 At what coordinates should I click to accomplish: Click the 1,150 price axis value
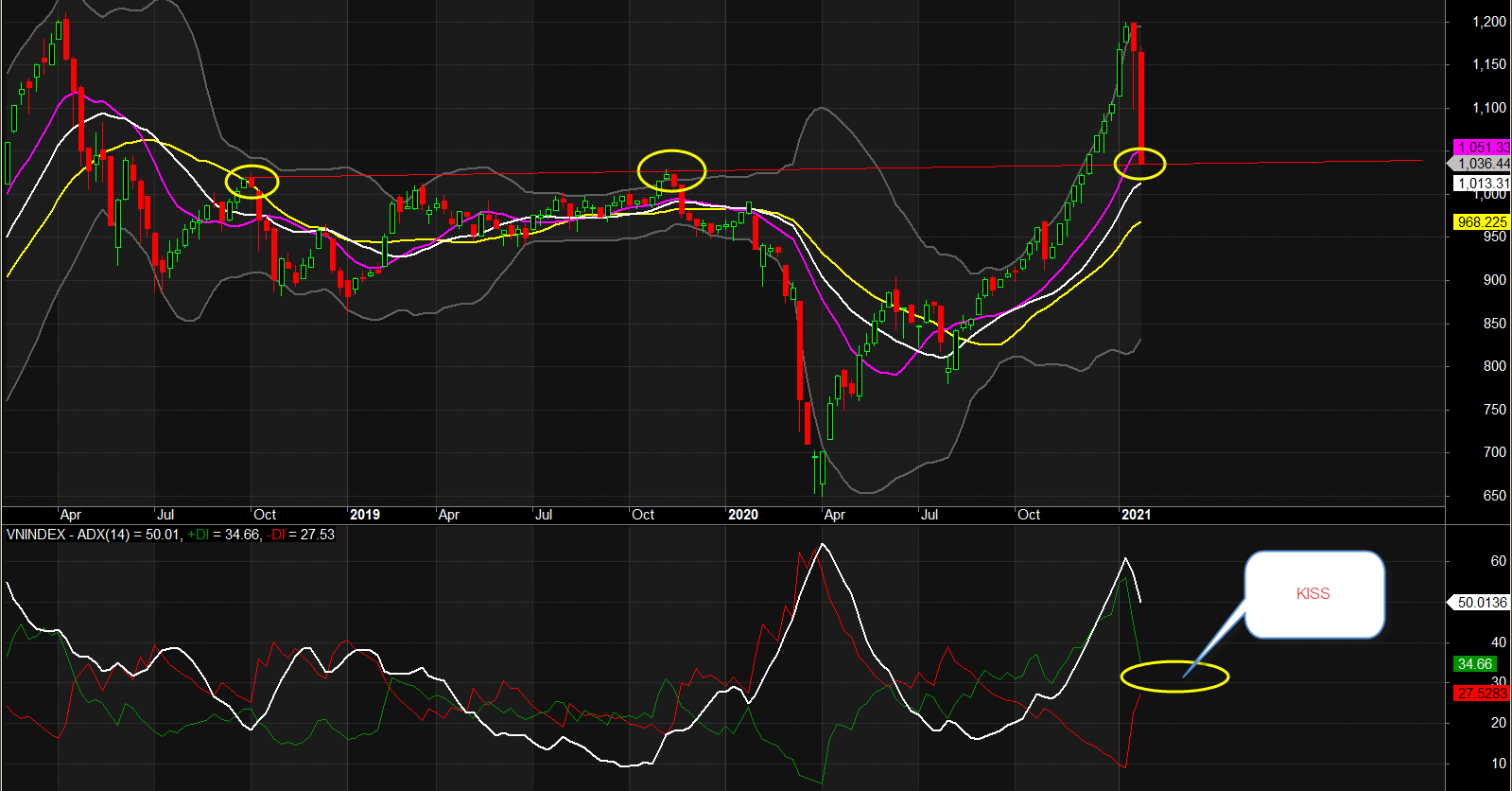point(1489,64)
